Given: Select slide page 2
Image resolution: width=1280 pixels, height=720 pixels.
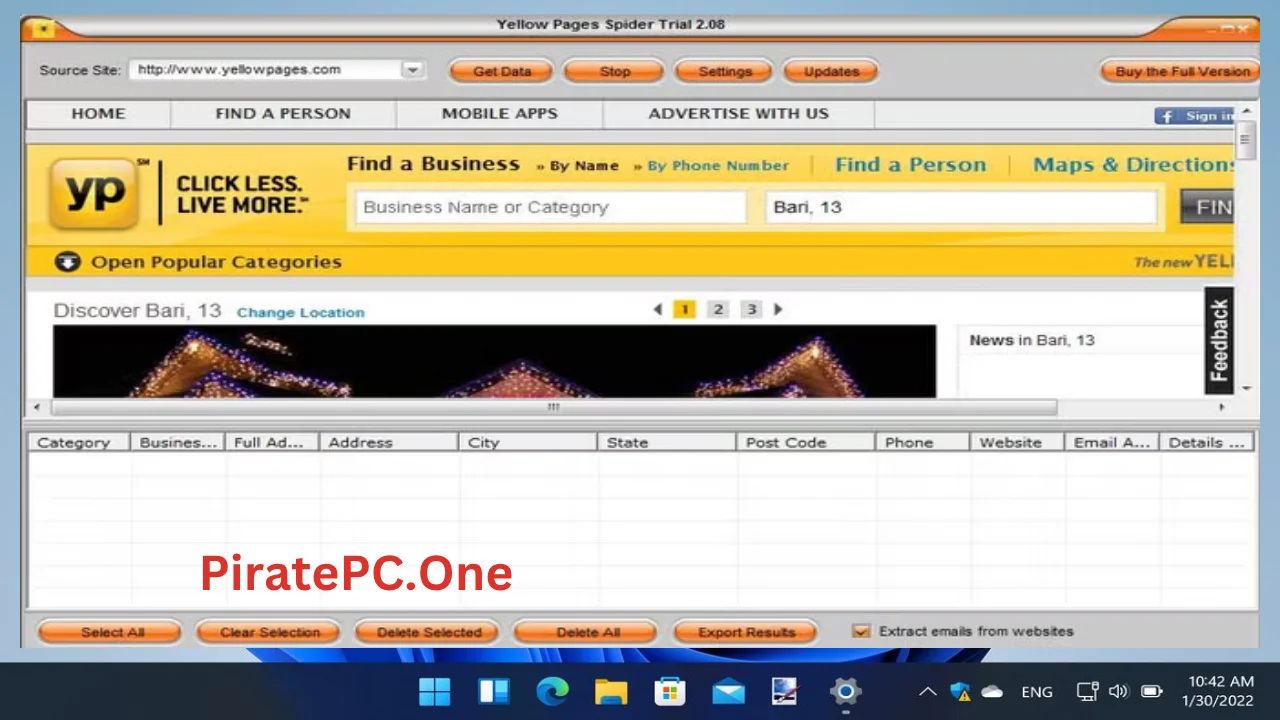Looking at the screenshot, I should [718, 309].
